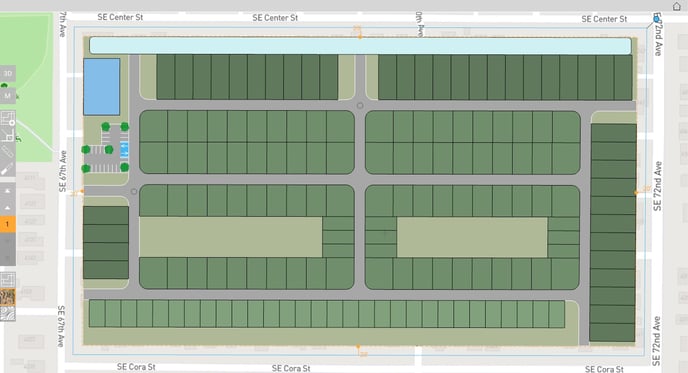
Task: Choose the topographic contour basemap
Action: point(7,313)
